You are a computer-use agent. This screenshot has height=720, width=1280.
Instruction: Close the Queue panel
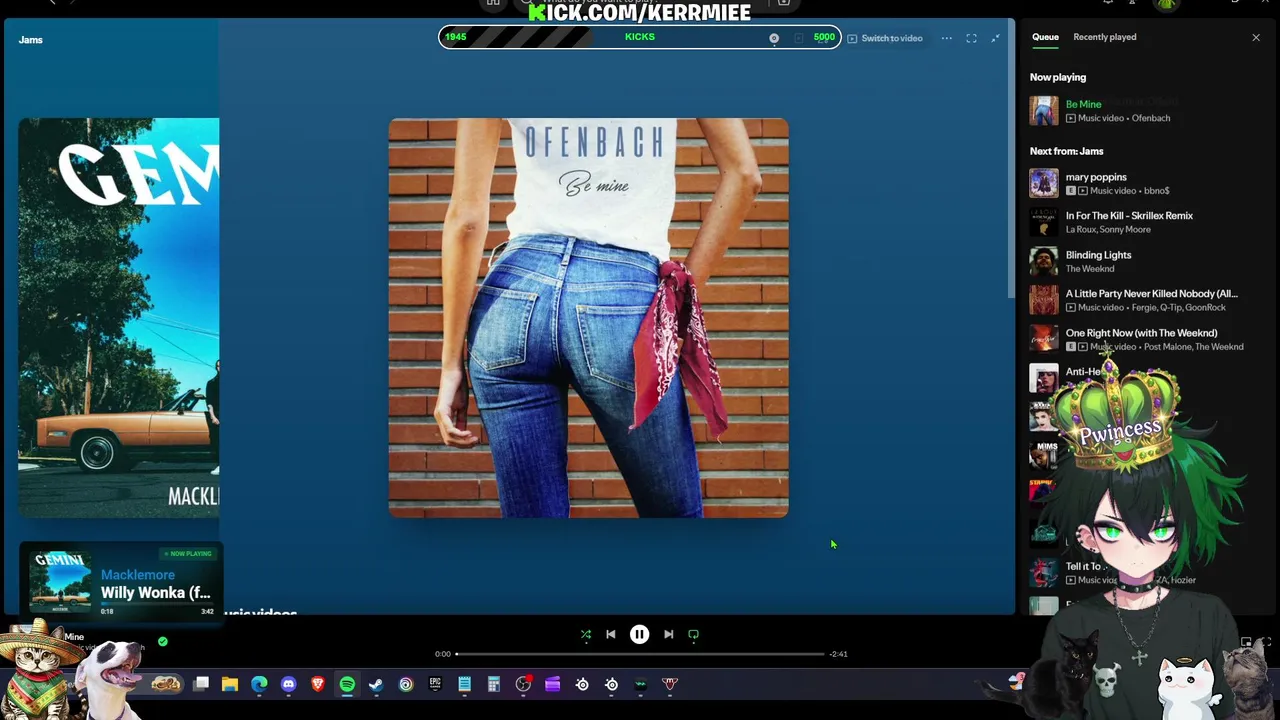click(x=1256, y=37)
